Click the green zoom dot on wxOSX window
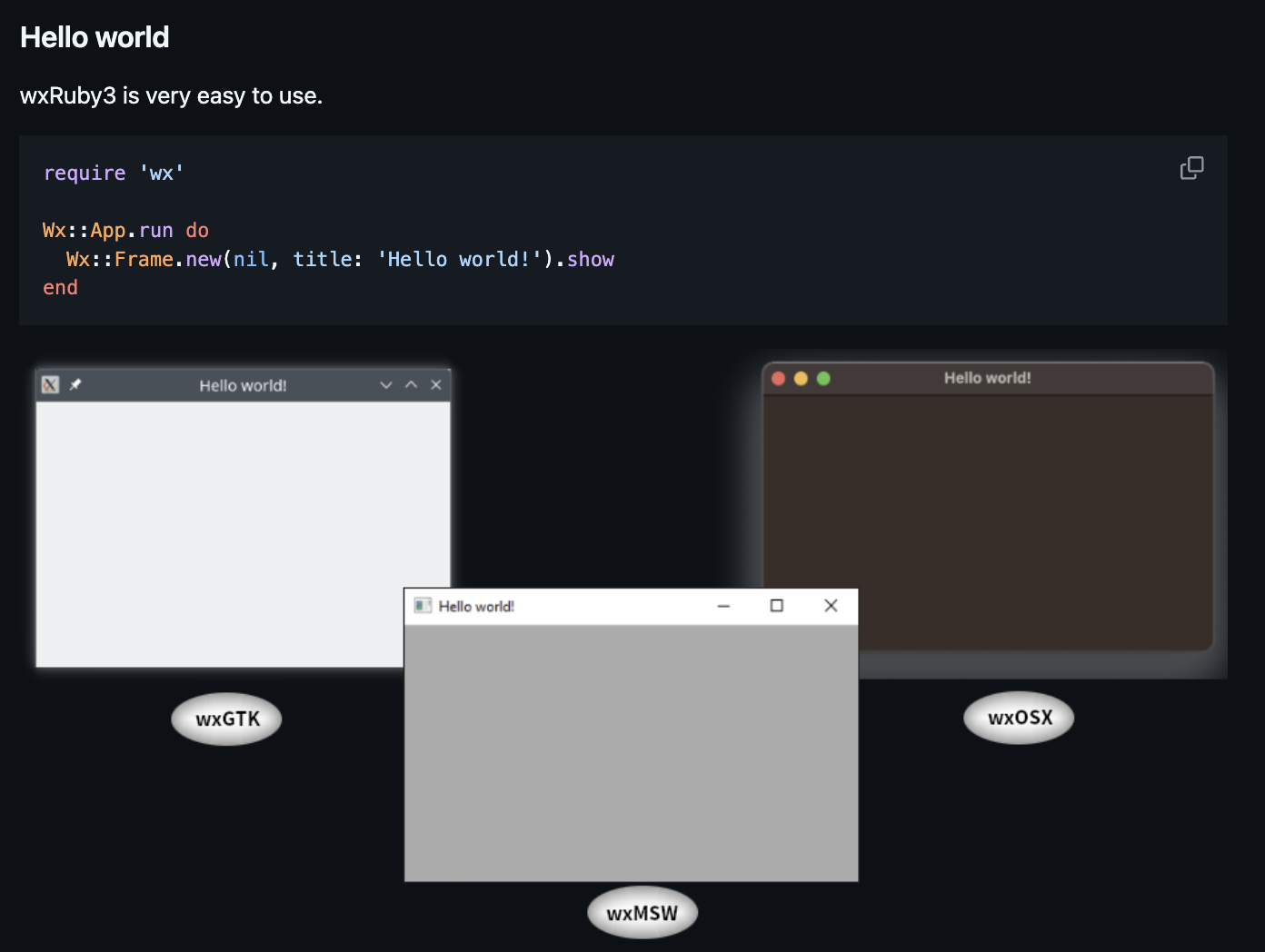1265x952 pixels. pos(823,379)
